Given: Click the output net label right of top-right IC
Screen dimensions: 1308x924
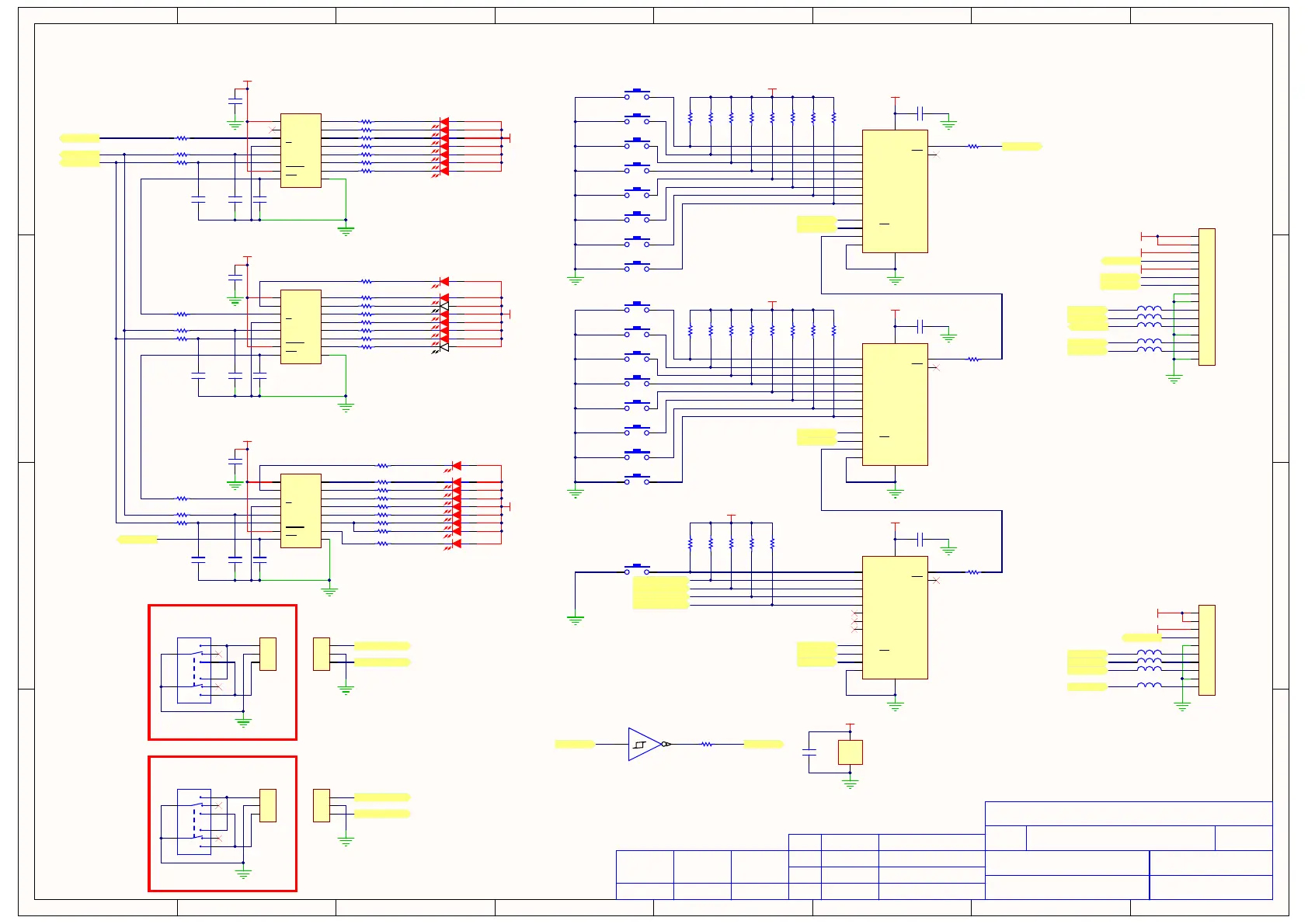Looking at the screenshot, I should pos(1022,146).
